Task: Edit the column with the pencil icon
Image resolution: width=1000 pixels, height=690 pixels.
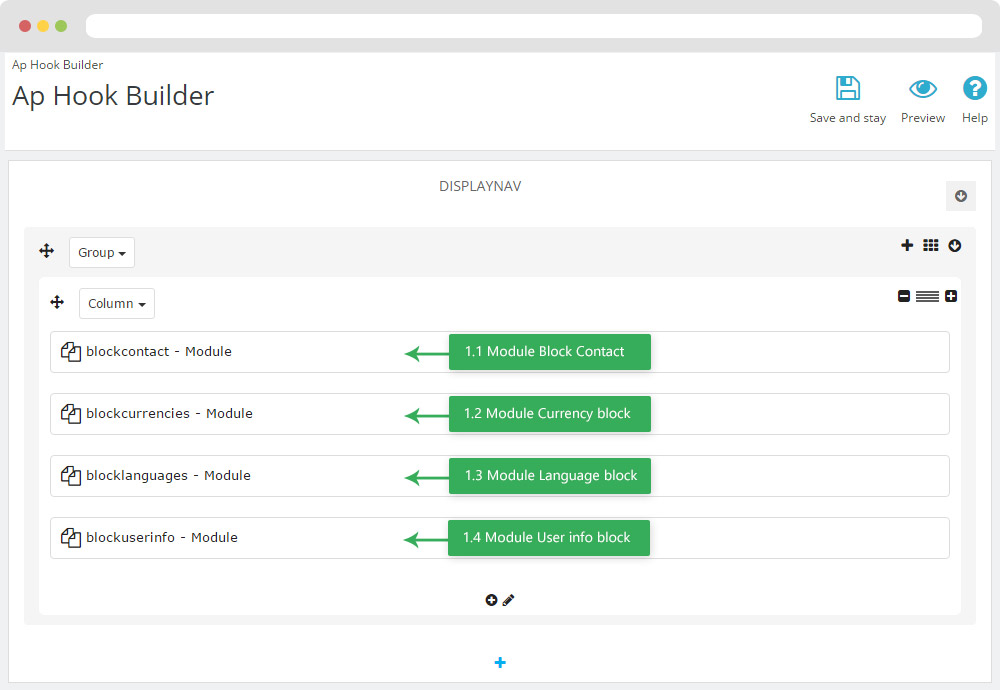Action: 508,600
